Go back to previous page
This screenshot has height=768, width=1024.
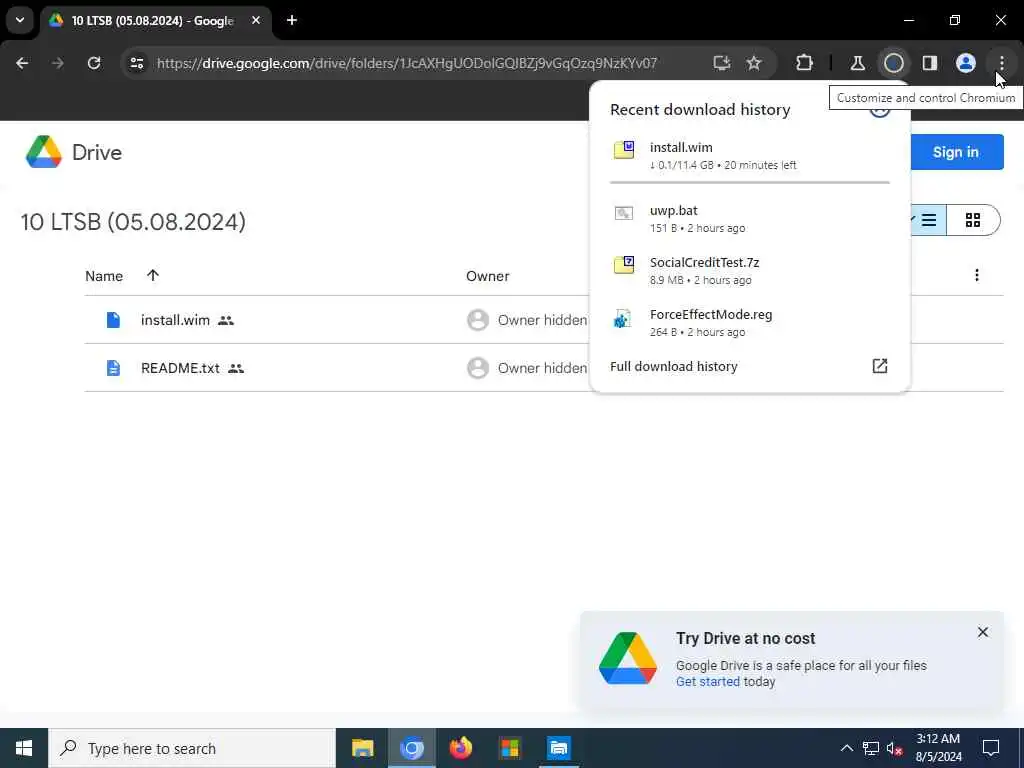(x=22, y=63)
